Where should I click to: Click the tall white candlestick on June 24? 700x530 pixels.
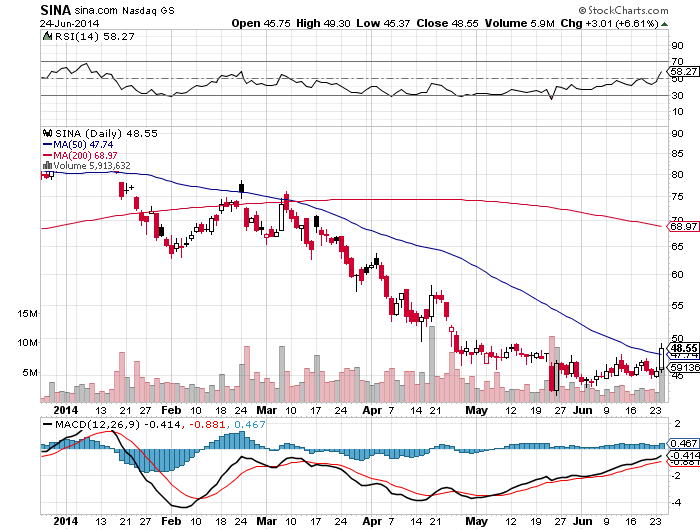click(661, 357)
